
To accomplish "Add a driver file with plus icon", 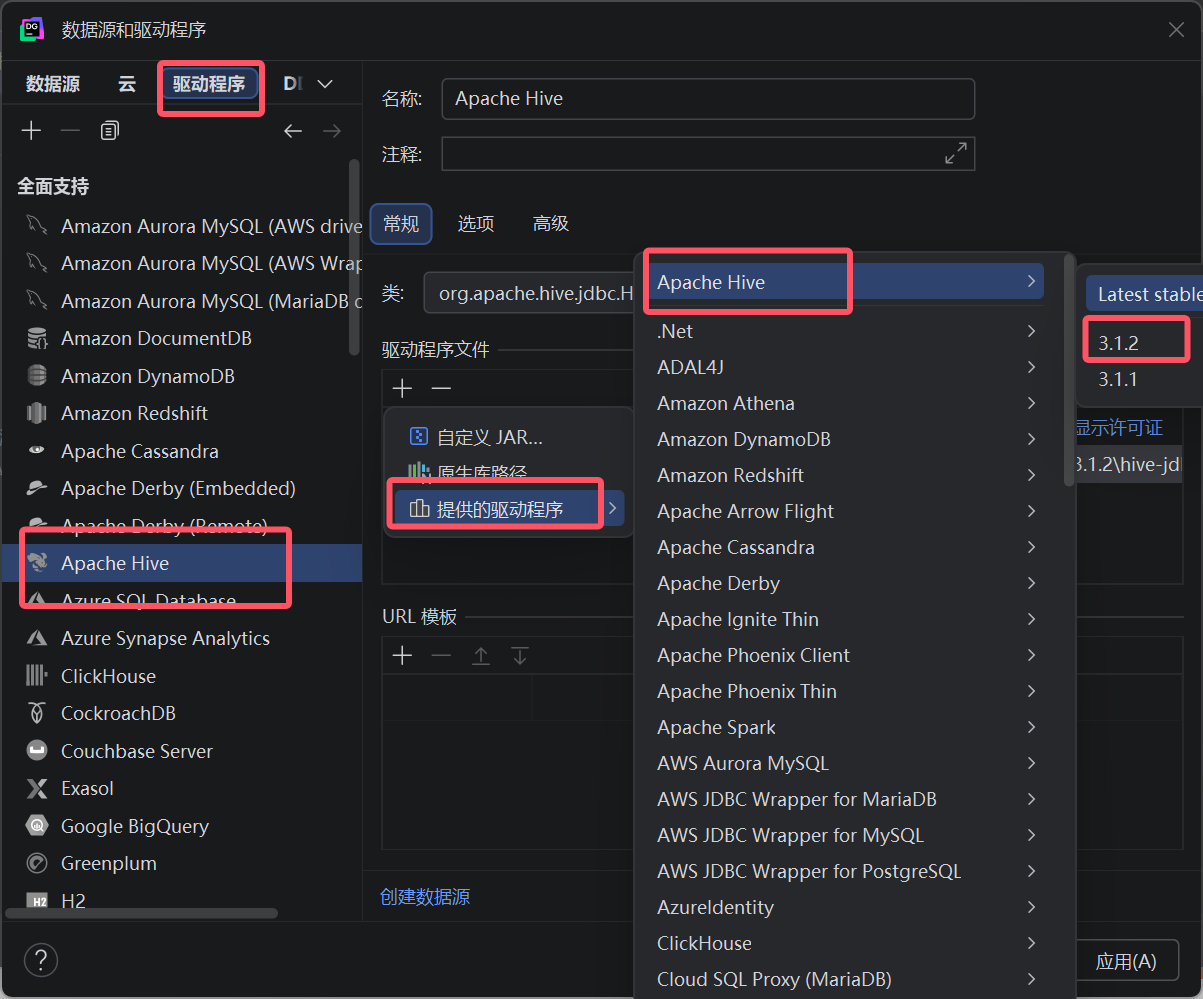I will click(402, 388).
